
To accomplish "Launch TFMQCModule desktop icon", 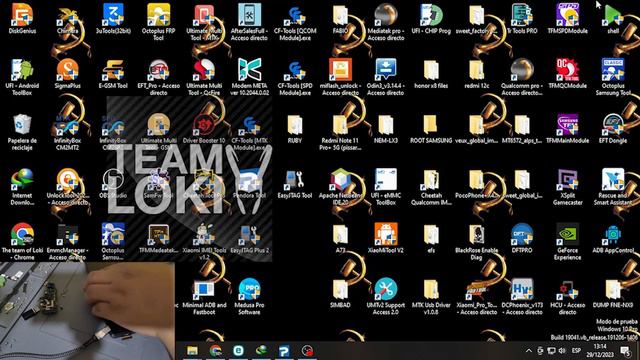I will pyautogui.click(x=567, y=70).
